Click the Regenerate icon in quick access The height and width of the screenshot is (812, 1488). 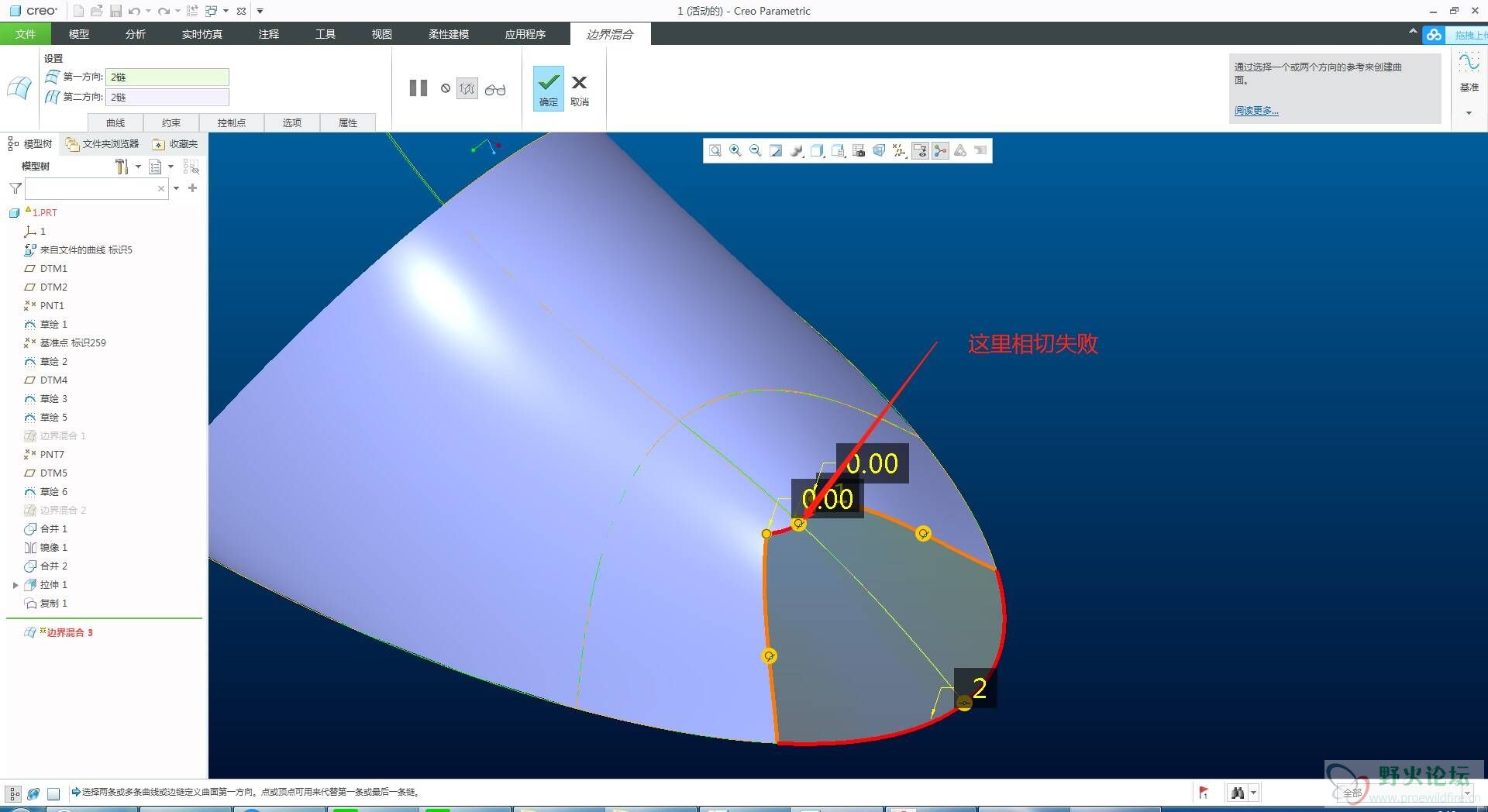[x=192, y=11]
